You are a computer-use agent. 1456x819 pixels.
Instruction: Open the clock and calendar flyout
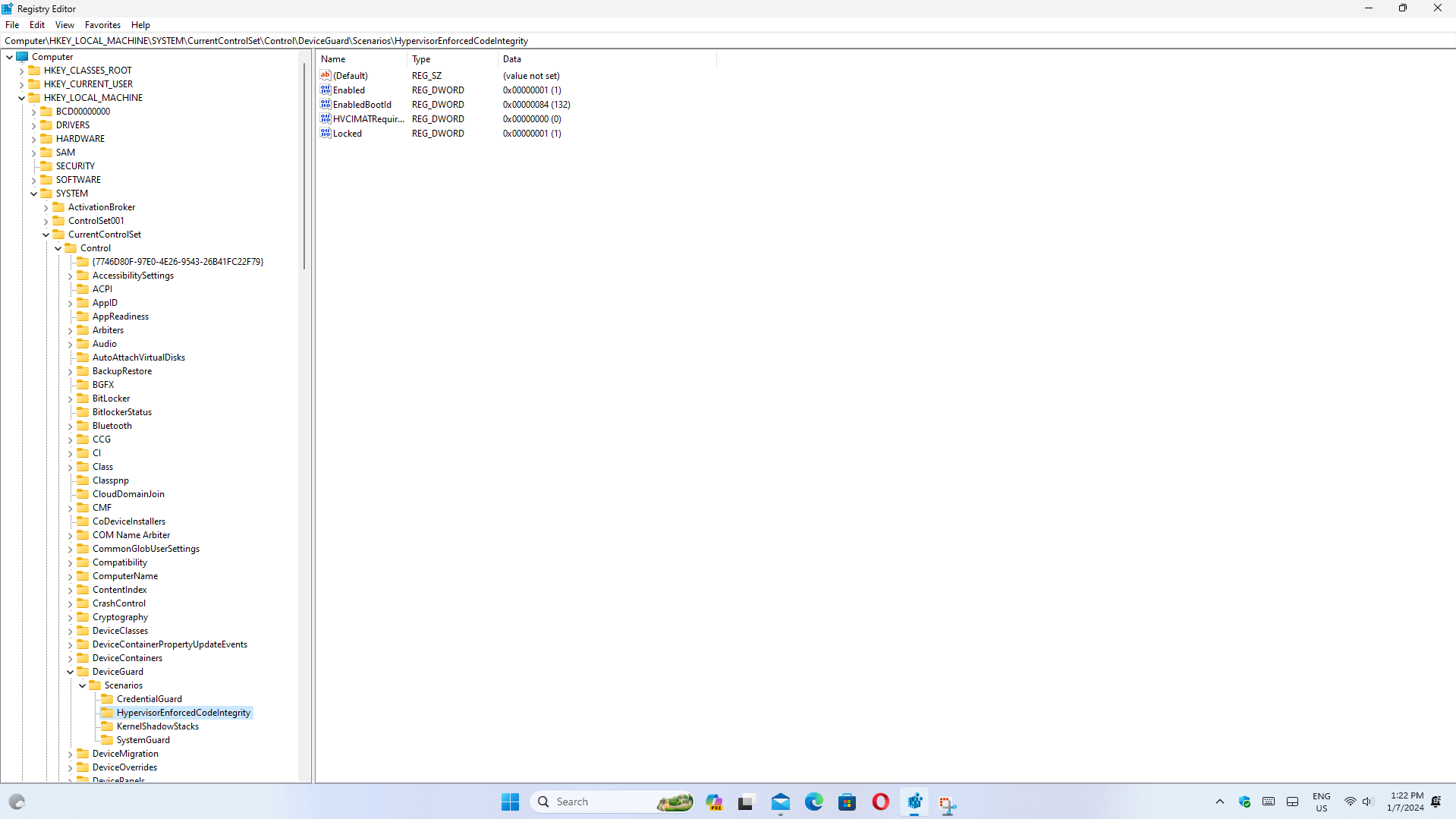1405,802
